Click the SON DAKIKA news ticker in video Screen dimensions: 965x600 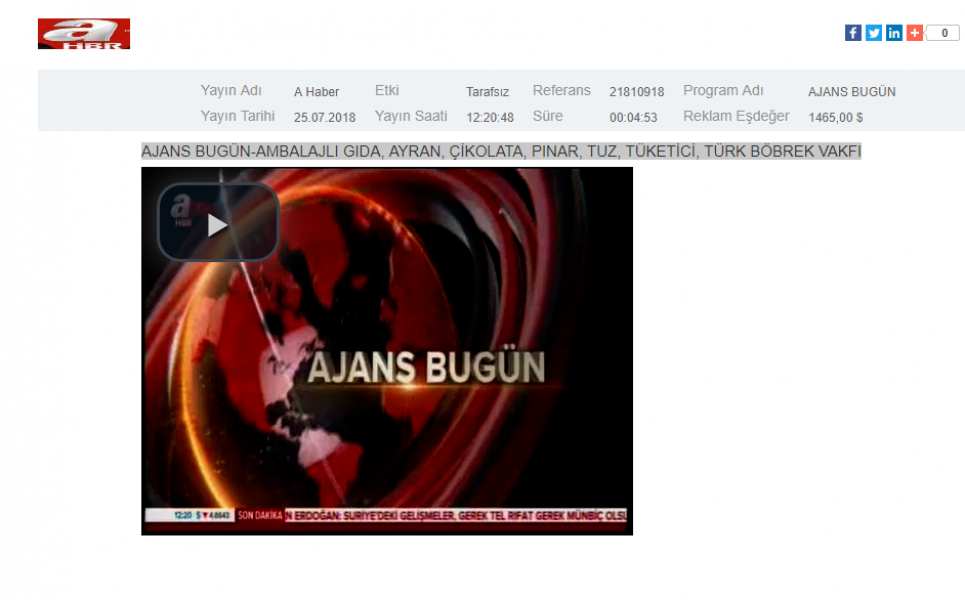[x=386, y=515]
